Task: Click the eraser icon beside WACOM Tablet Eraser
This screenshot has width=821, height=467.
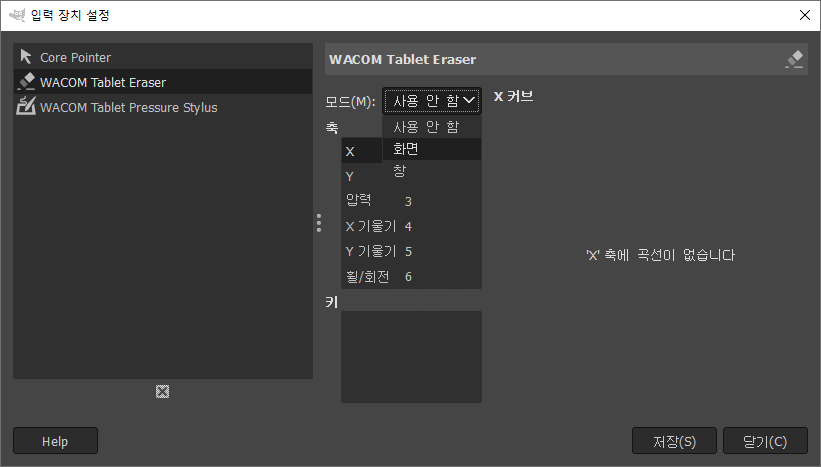Action: pyautogui.click(x=26, y=82)
